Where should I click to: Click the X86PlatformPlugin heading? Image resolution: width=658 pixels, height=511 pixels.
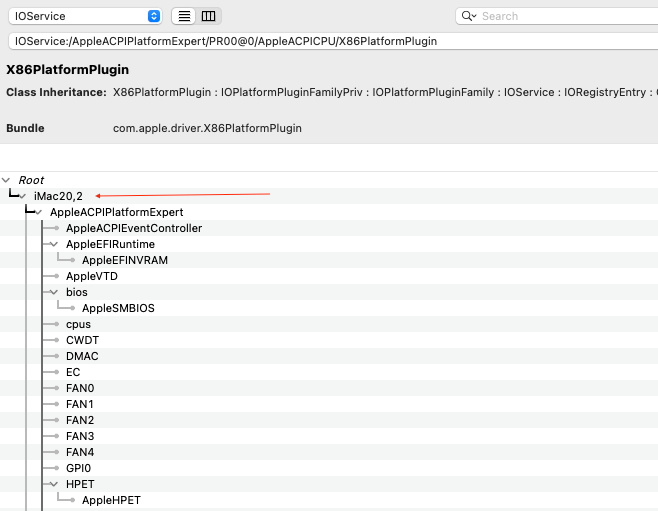(68, 70)
